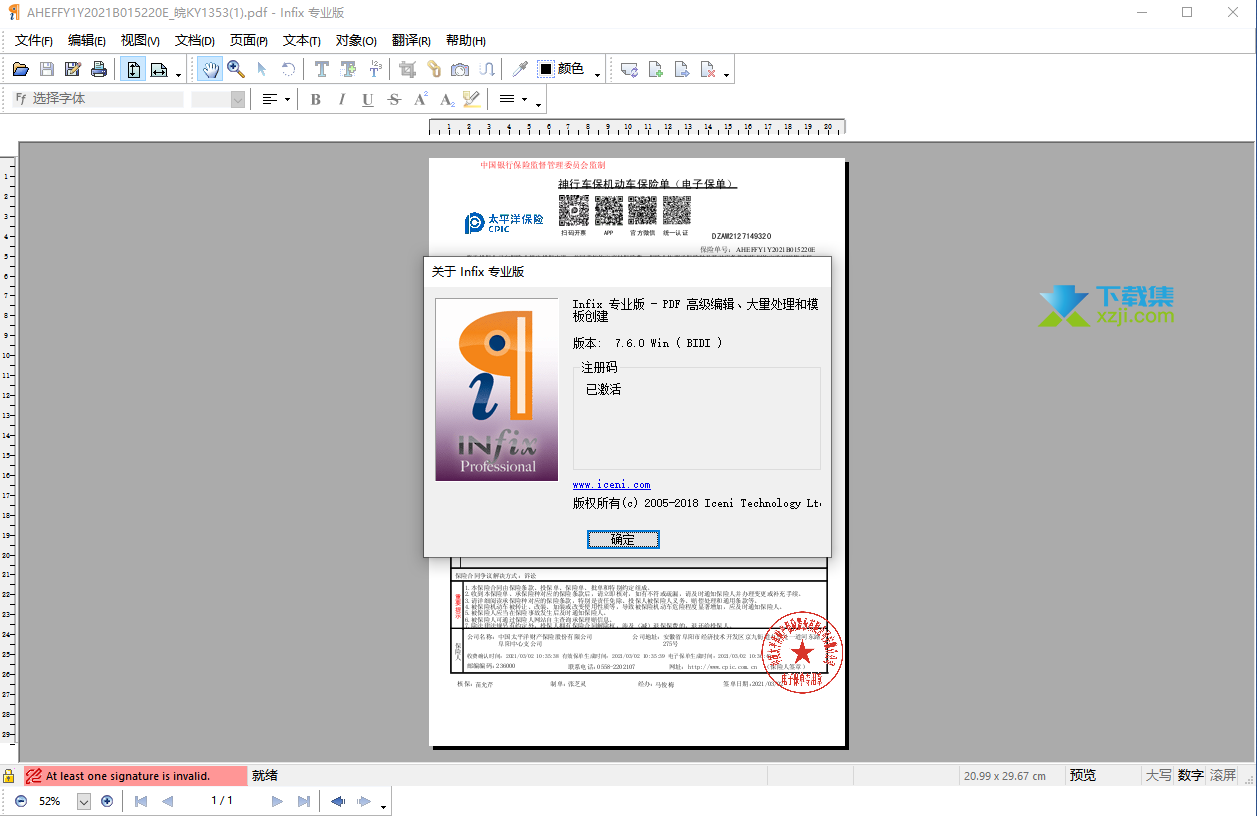Zoom out with the minus icon
This screenshot has width=1257, height=816.
coord(20,801)
